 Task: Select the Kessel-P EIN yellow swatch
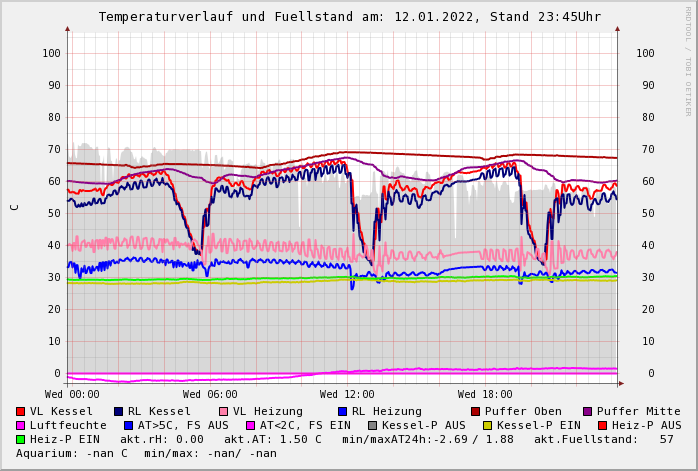487,426
